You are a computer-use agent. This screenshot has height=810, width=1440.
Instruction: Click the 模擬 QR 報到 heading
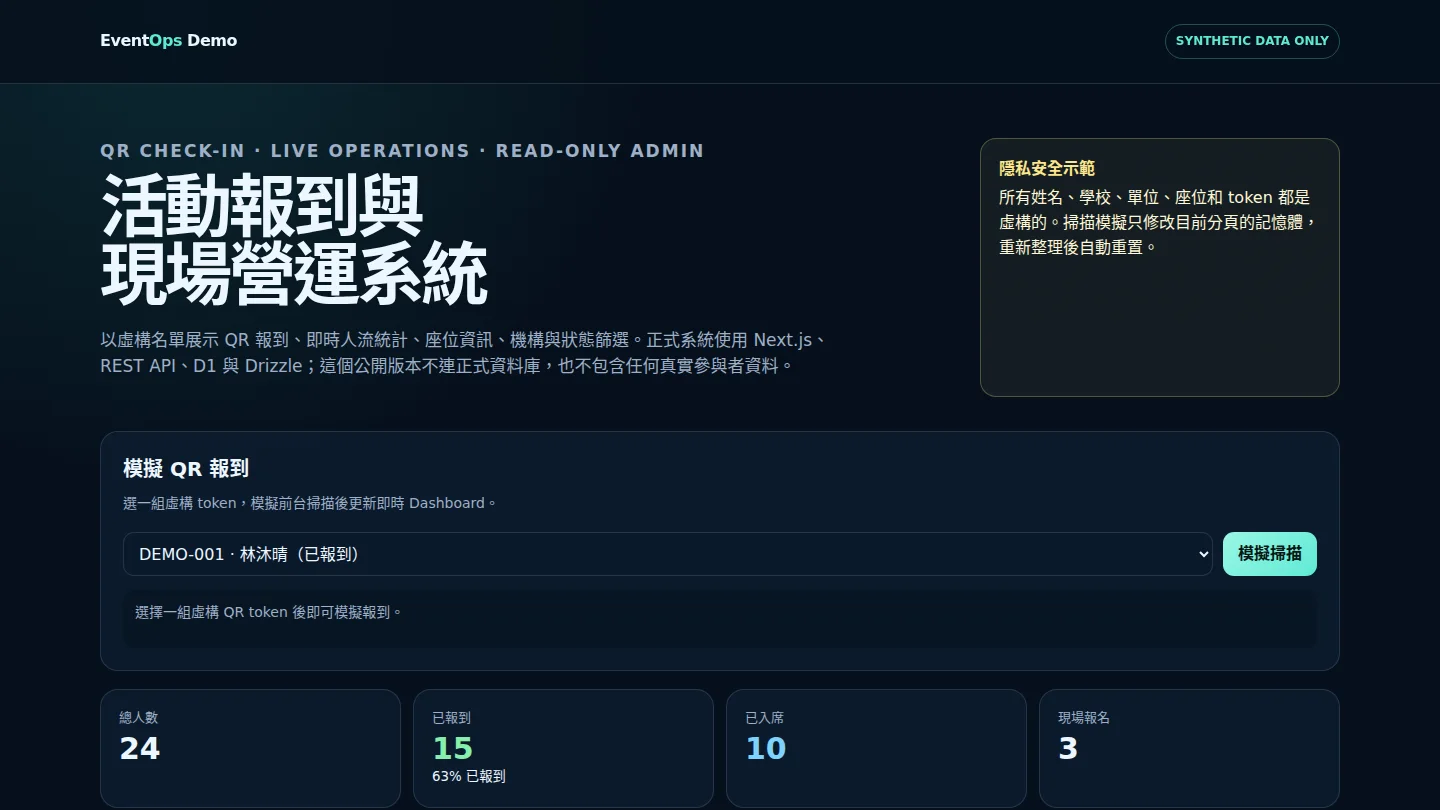click(186, 469)
